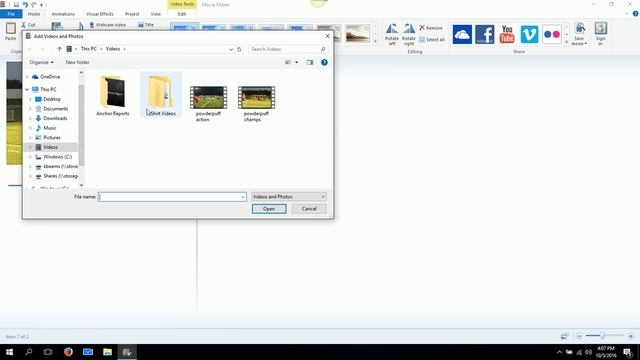This screenshot has height=360, width=640.
Task: Click the change view icon in dialog
Action: click(288, 62)
